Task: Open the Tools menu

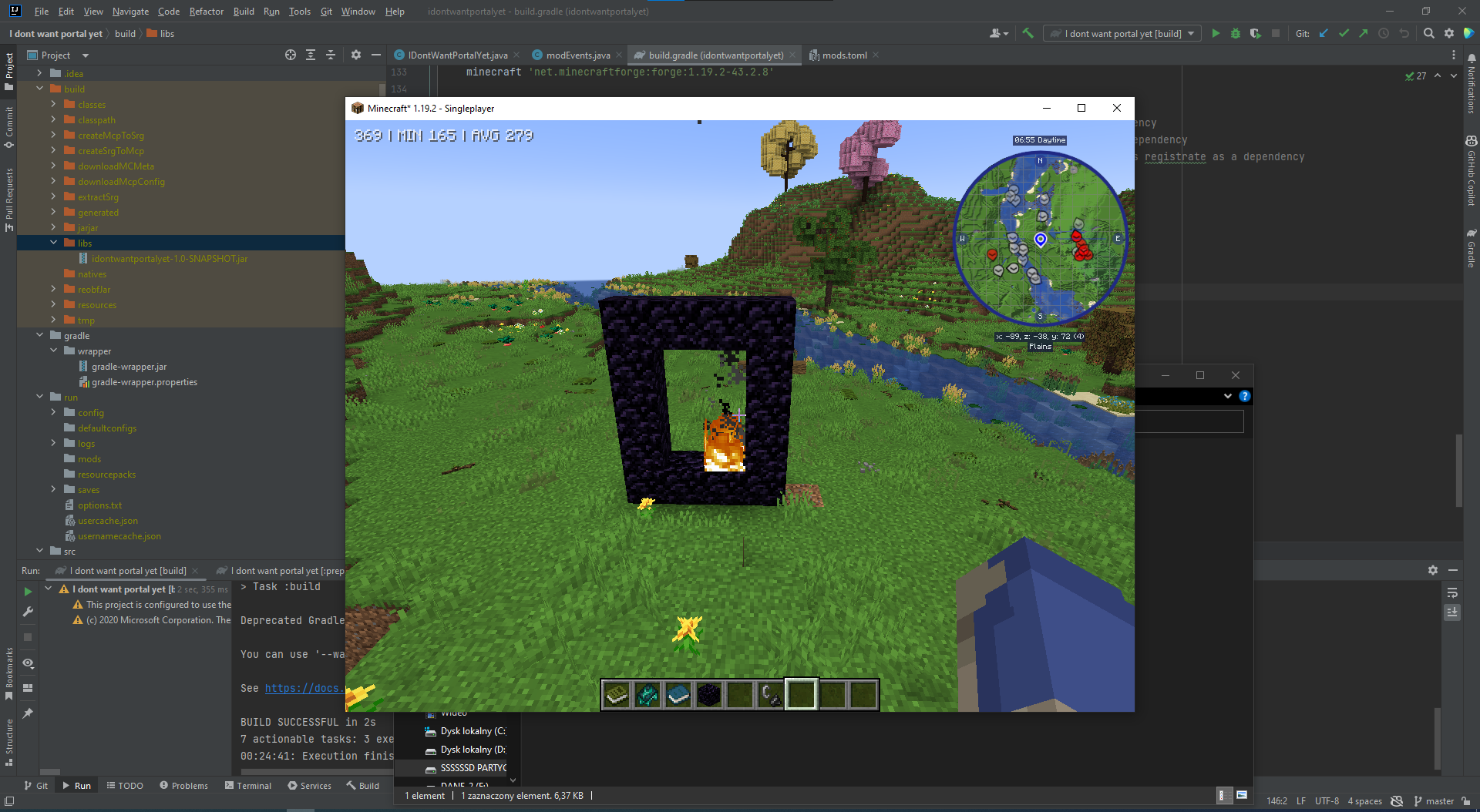Action: click(x=299, y=12)
